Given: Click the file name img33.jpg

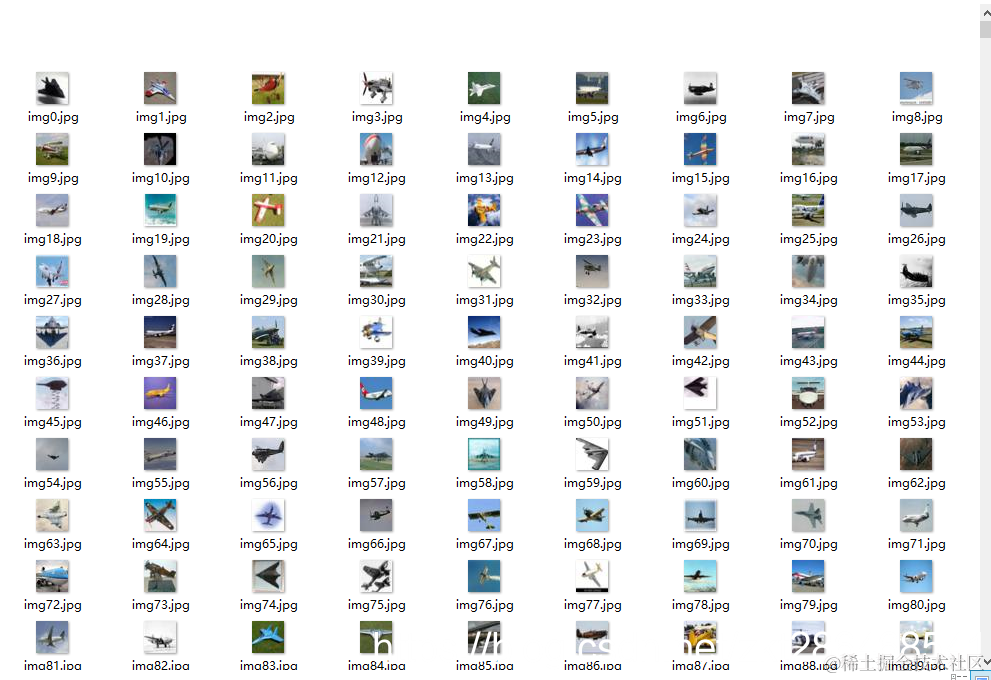Looking at the screenshot, I should [x=701, y=300].
